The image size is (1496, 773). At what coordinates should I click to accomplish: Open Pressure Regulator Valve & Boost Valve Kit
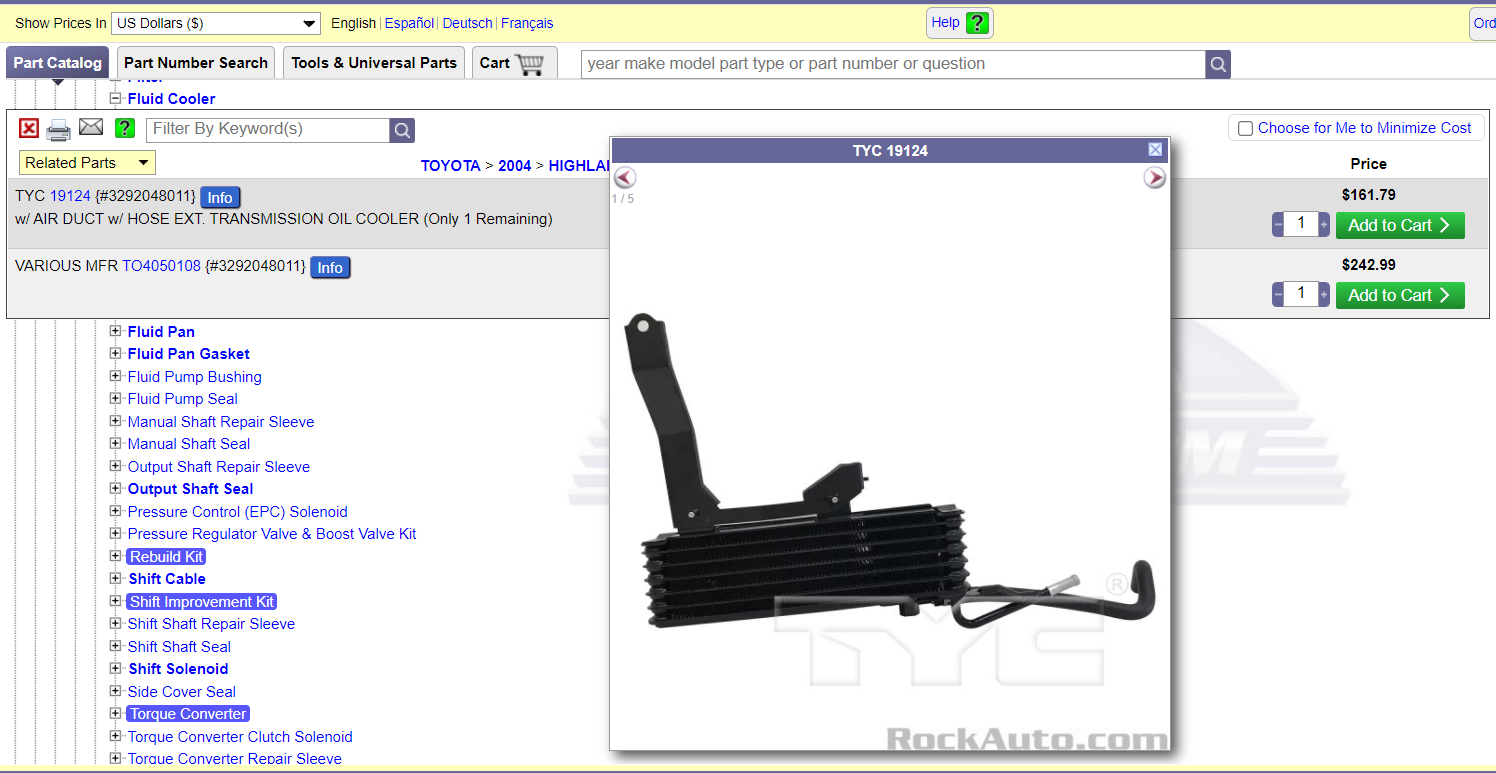click(x=272, y=534)
